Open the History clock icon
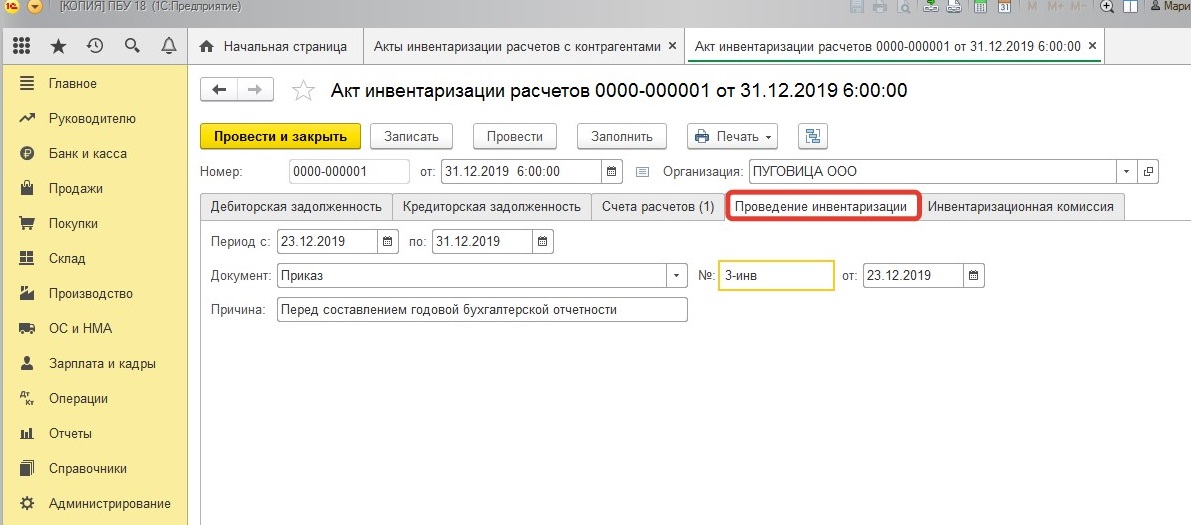1191x525 pixels. pyautogui.click(x=95, y=46)
